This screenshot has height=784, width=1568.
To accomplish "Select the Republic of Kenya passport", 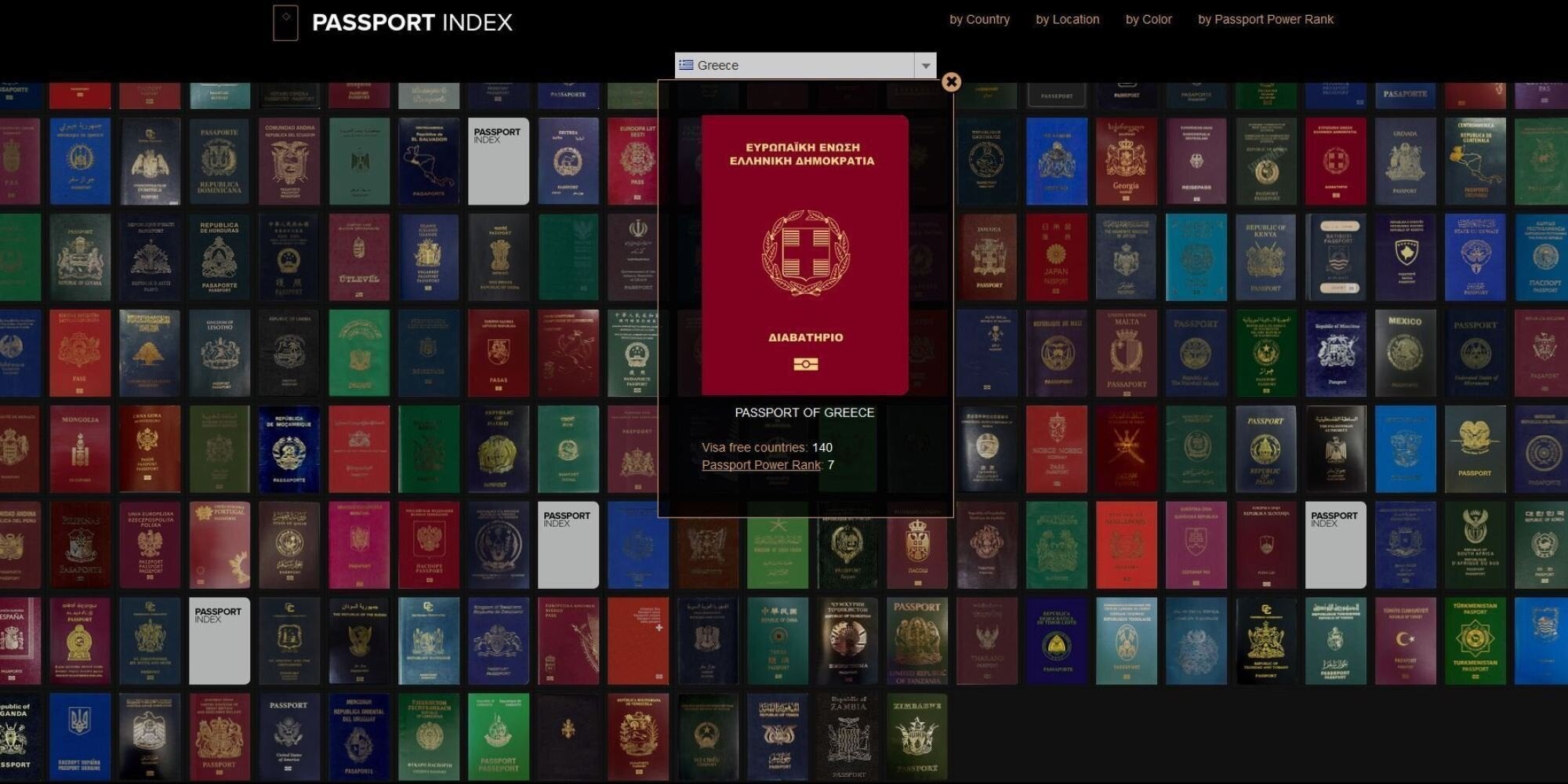I will (x=1265, y=258).
